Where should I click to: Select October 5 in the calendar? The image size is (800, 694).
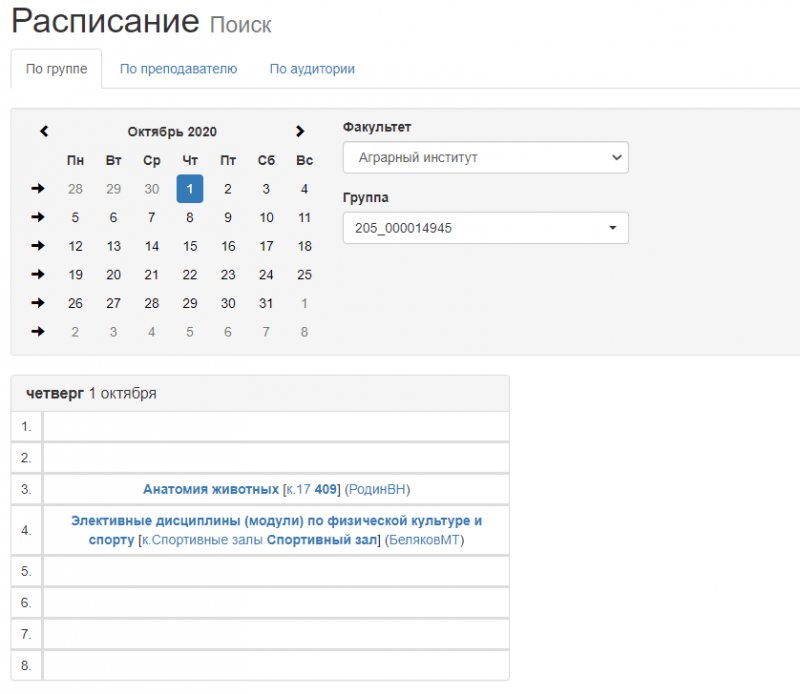point(75,217)
